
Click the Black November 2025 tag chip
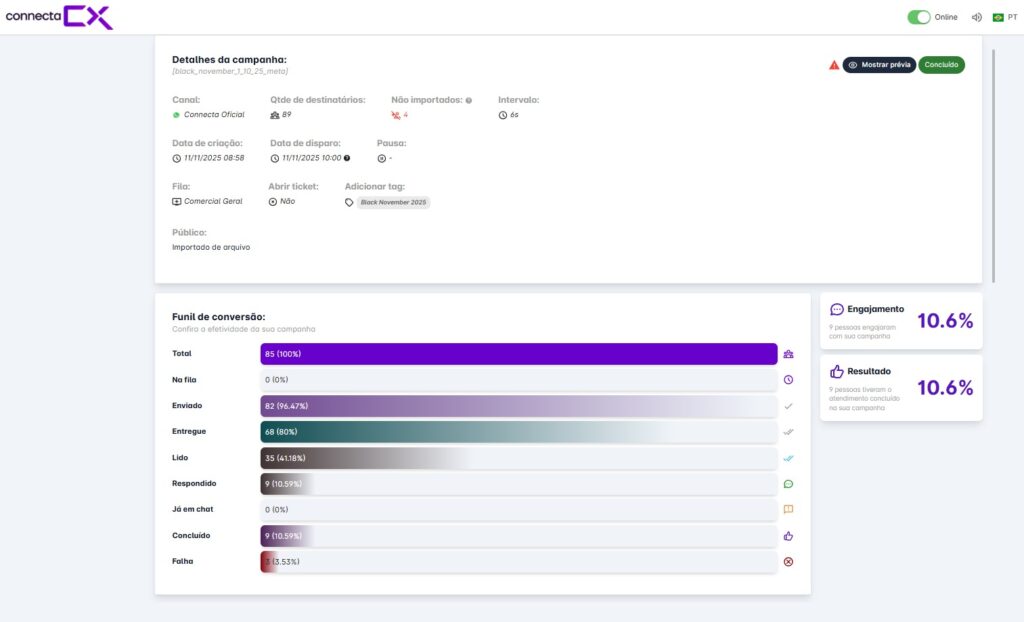(393, 202)
